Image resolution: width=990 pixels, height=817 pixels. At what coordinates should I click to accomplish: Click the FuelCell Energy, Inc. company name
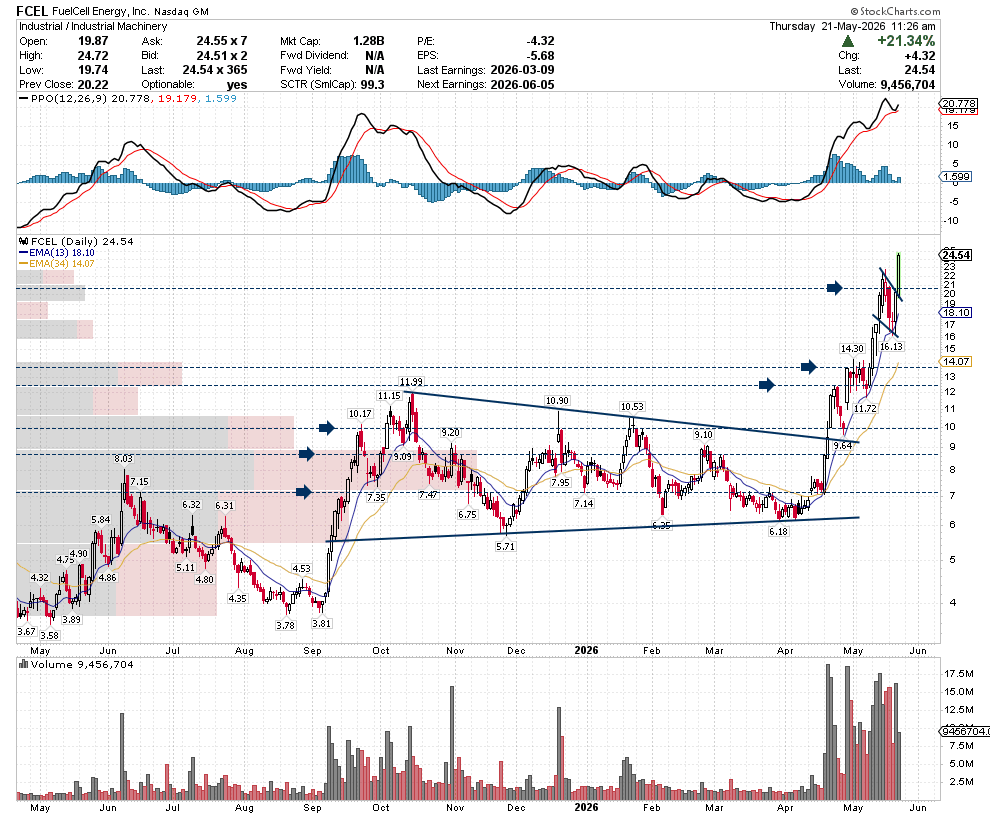100,11
